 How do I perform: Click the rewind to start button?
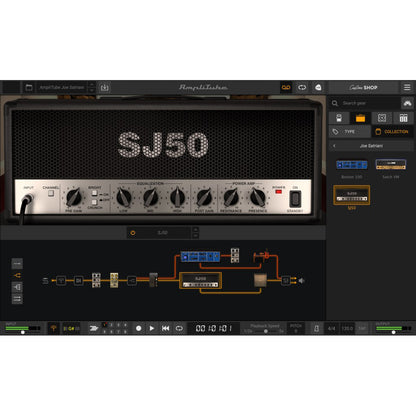[x=165, y=328]
